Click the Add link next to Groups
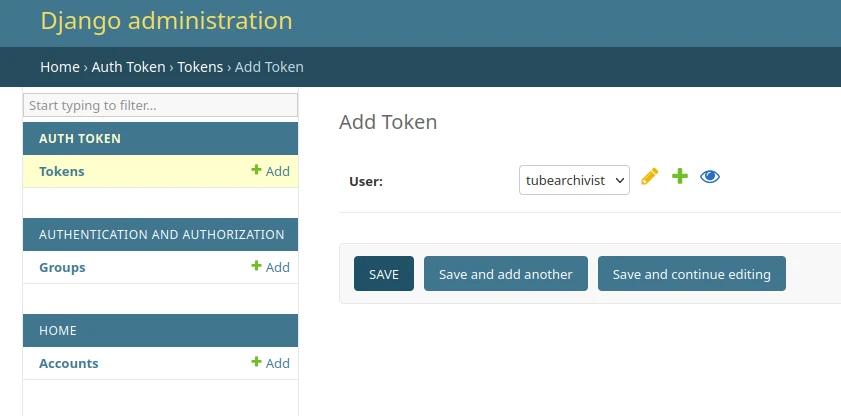Image resolution: width=841 pixels, height=416 pixels. coord(270,267)
